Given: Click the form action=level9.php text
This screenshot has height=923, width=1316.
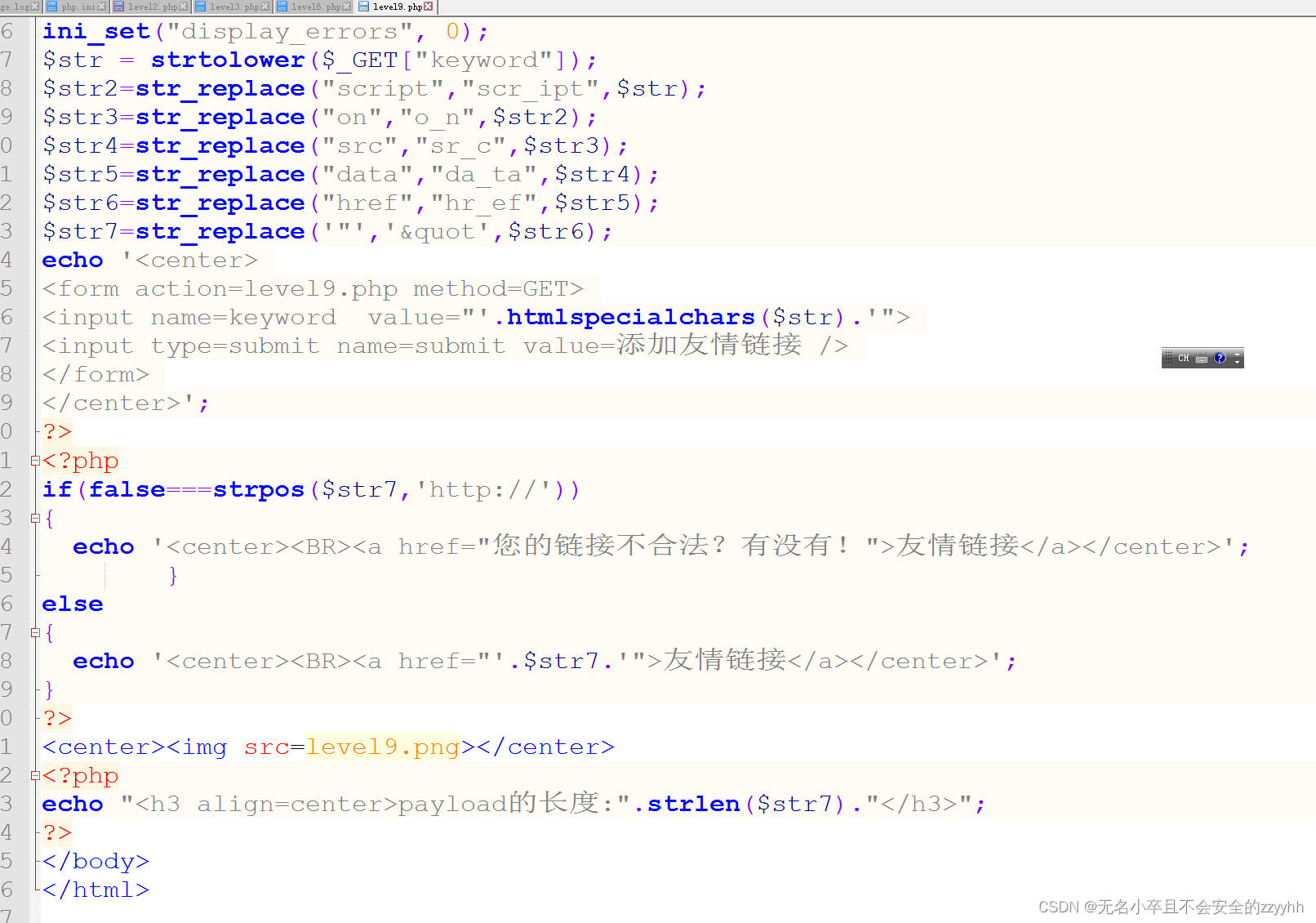Looking at the screenshot, I should pyautogui.click(x=267, y=289).
